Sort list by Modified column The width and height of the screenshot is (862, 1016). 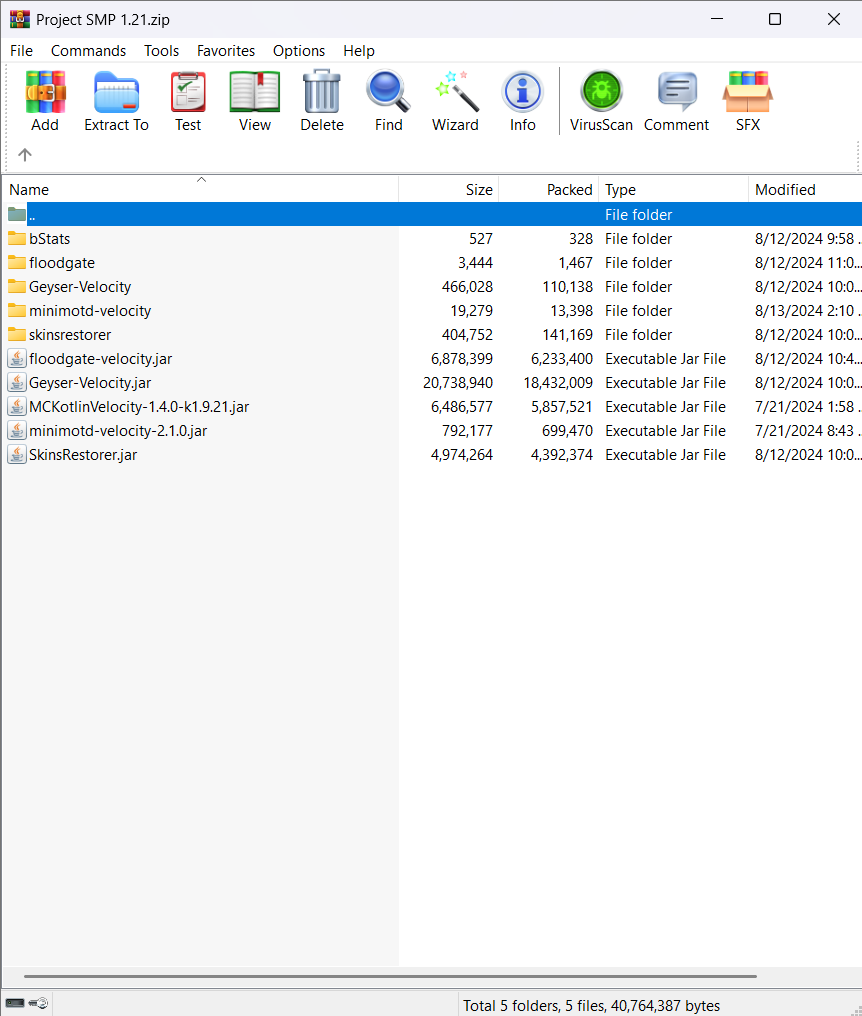(x=805, y=189)
